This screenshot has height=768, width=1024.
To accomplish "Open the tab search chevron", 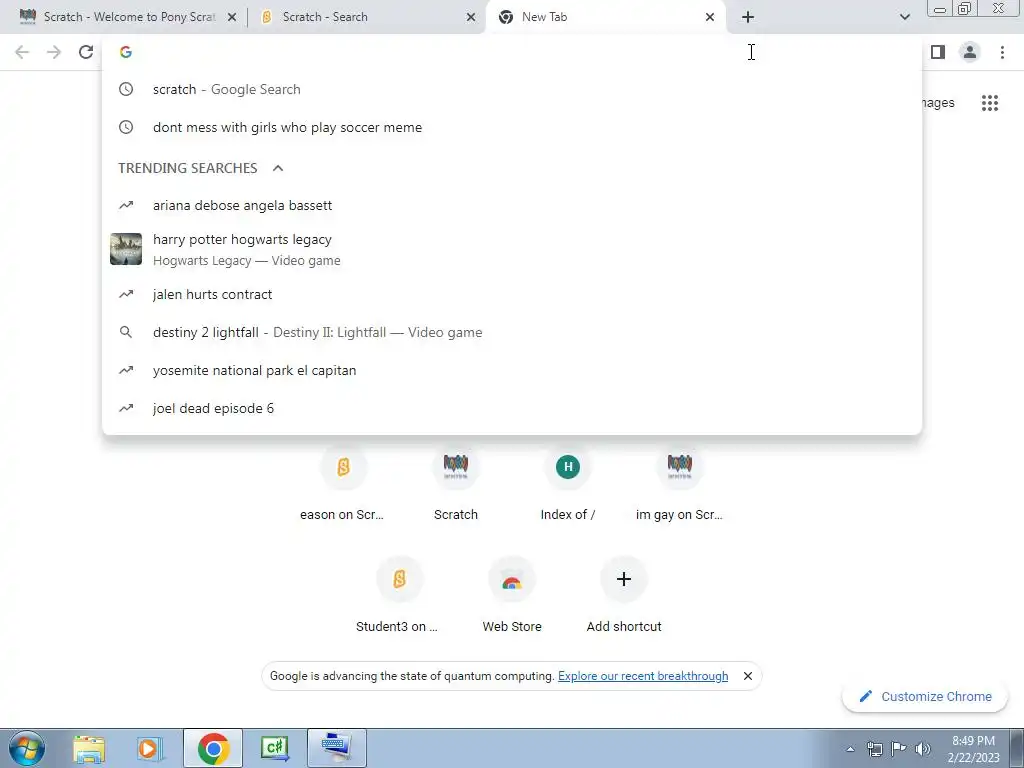I will pos(904,17).
